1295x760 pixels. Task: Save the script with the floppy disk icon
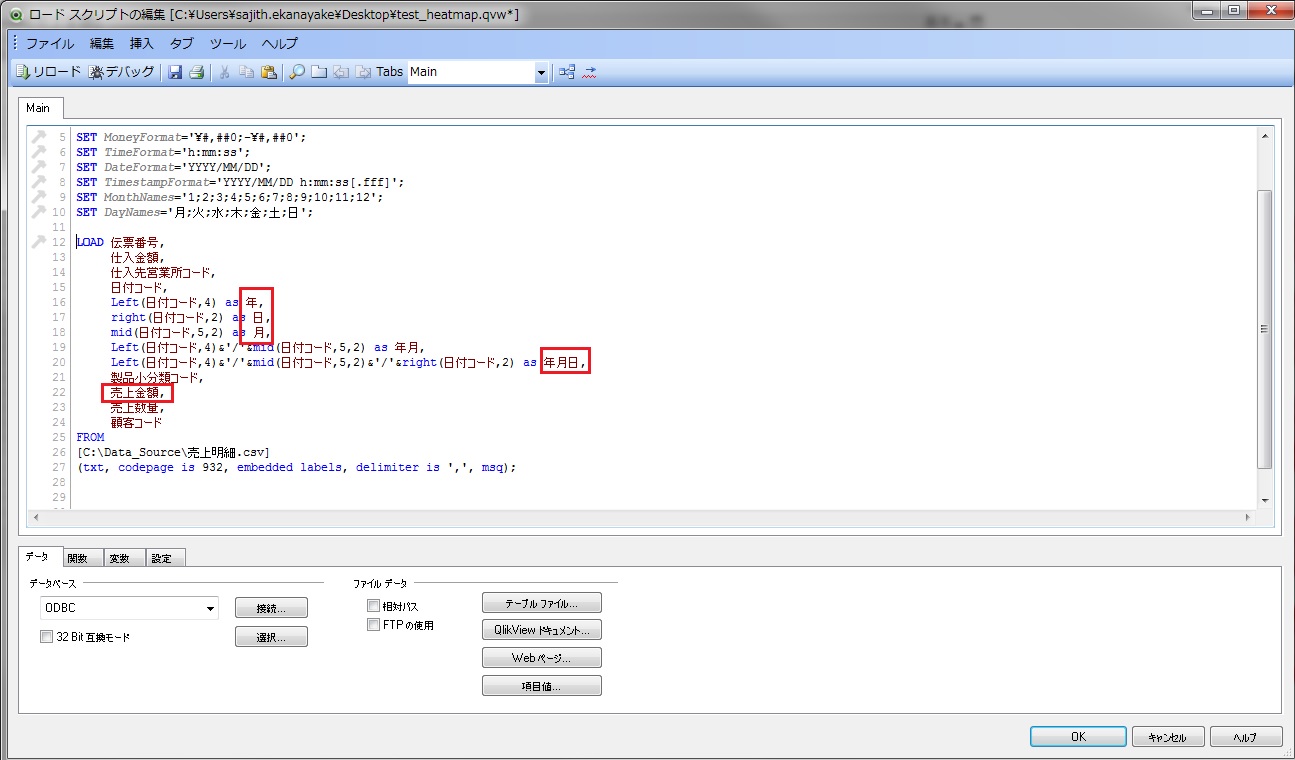pyautogui.click(x=175, y=72)
